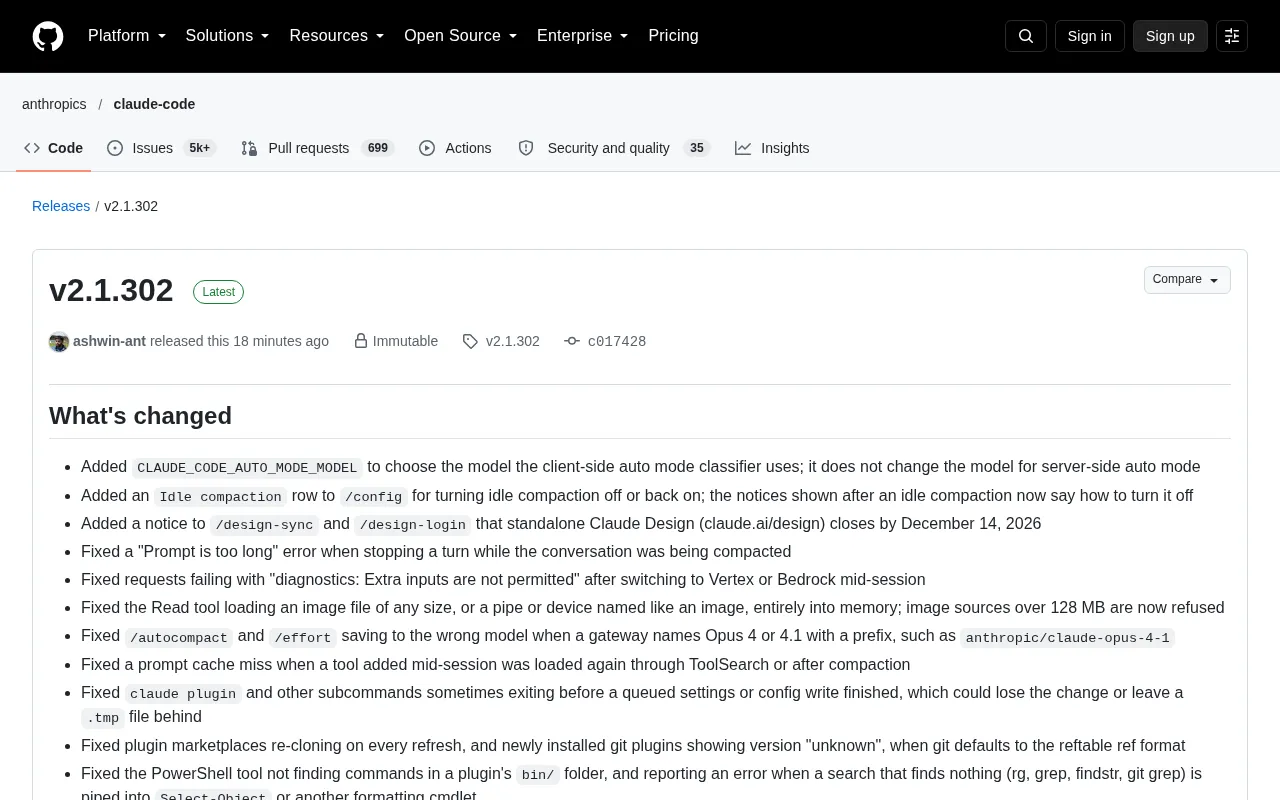Screen dimensions: 1280x800
Task: Click the What's changed heading
Action: [140, 416]
